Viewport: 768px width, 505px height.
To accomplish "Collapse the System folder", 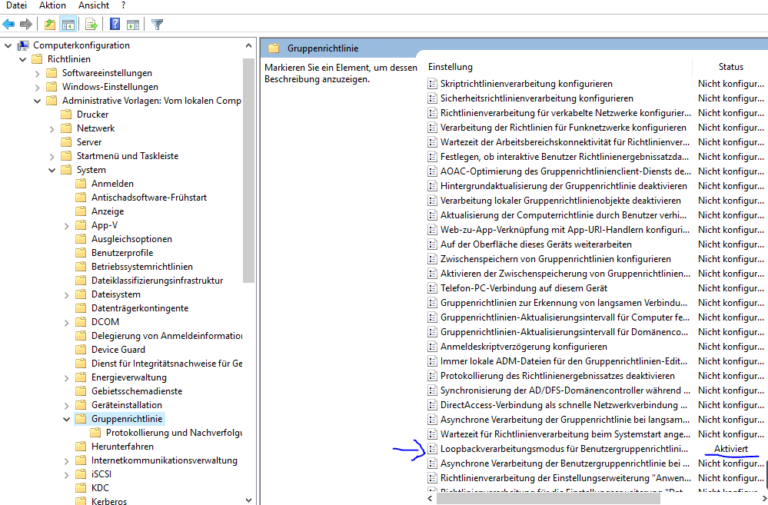I will pos(53,170).
